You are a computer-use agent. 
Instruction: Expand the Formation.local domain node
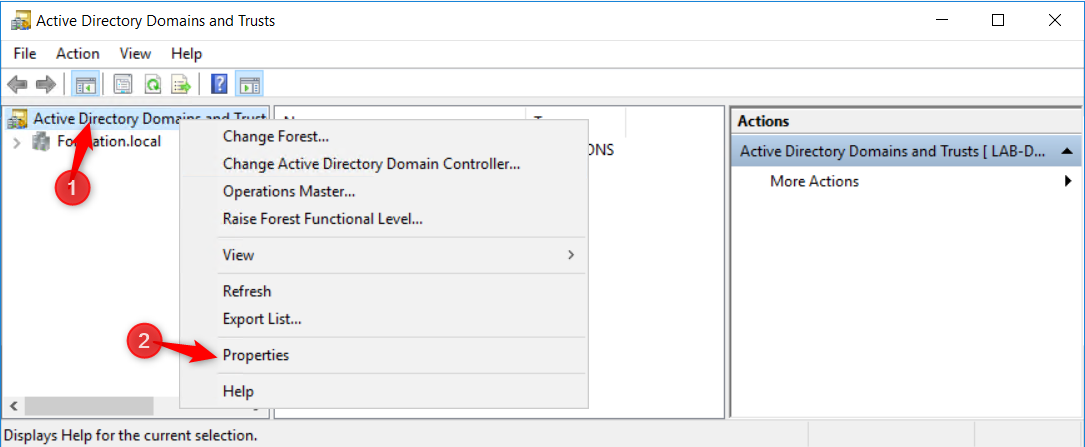[x=17, y=143]
